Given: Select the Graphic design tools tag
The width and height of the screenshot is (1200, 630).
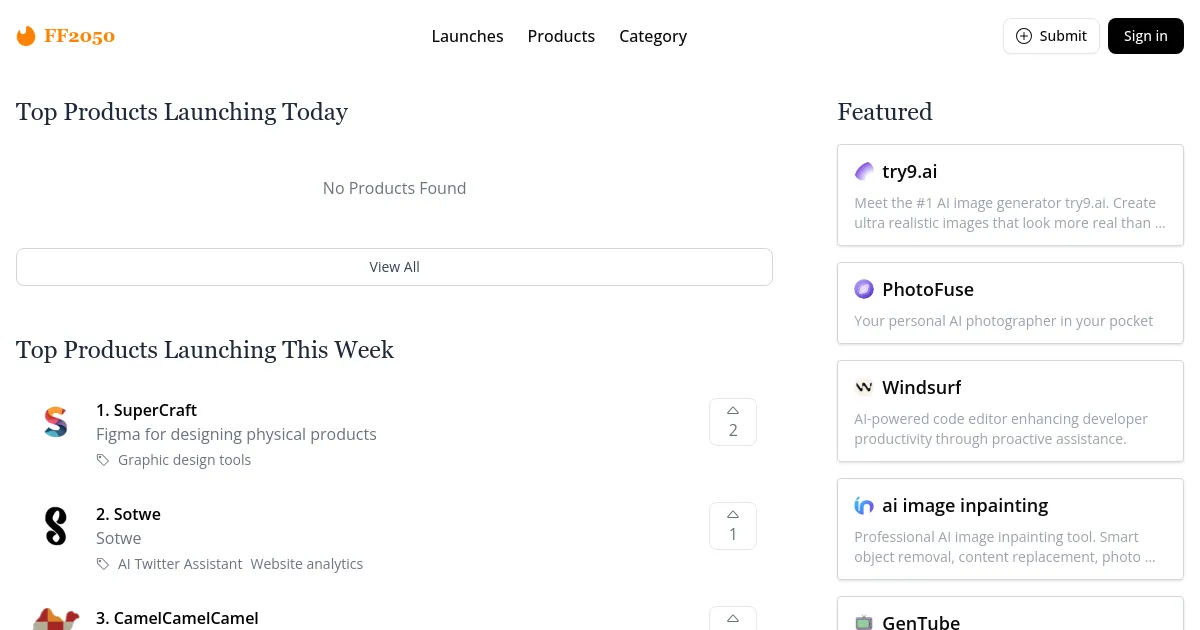Looking at the screenshot, I should pyautogui.click(x=184, y=460).
